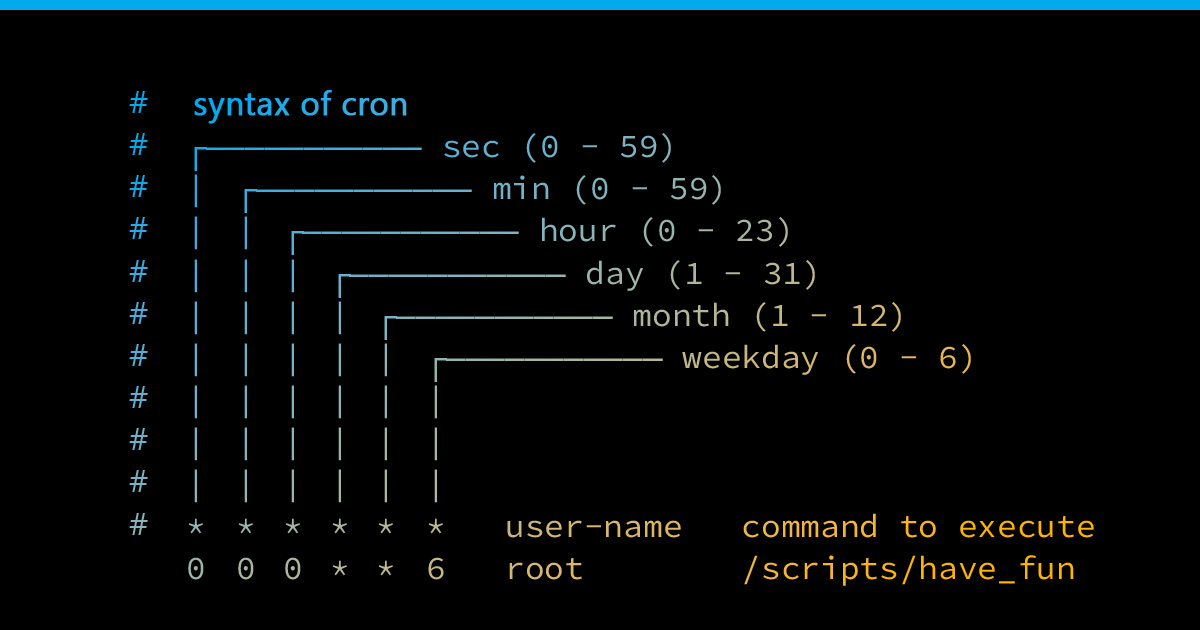Click the 'command to execute' column header
1200x630 pixels.
click(917, 526)
